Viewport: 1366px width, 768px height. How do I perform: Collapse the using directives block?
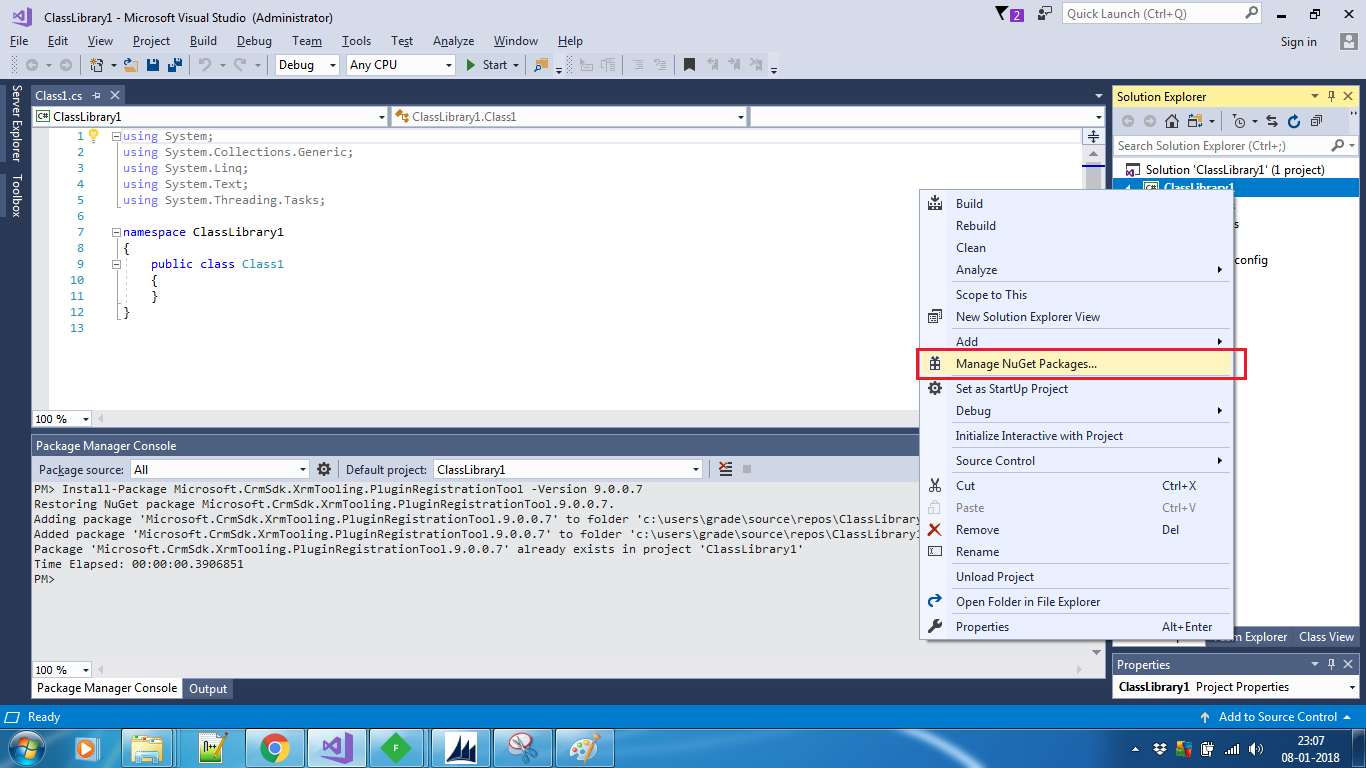point(117,136)
